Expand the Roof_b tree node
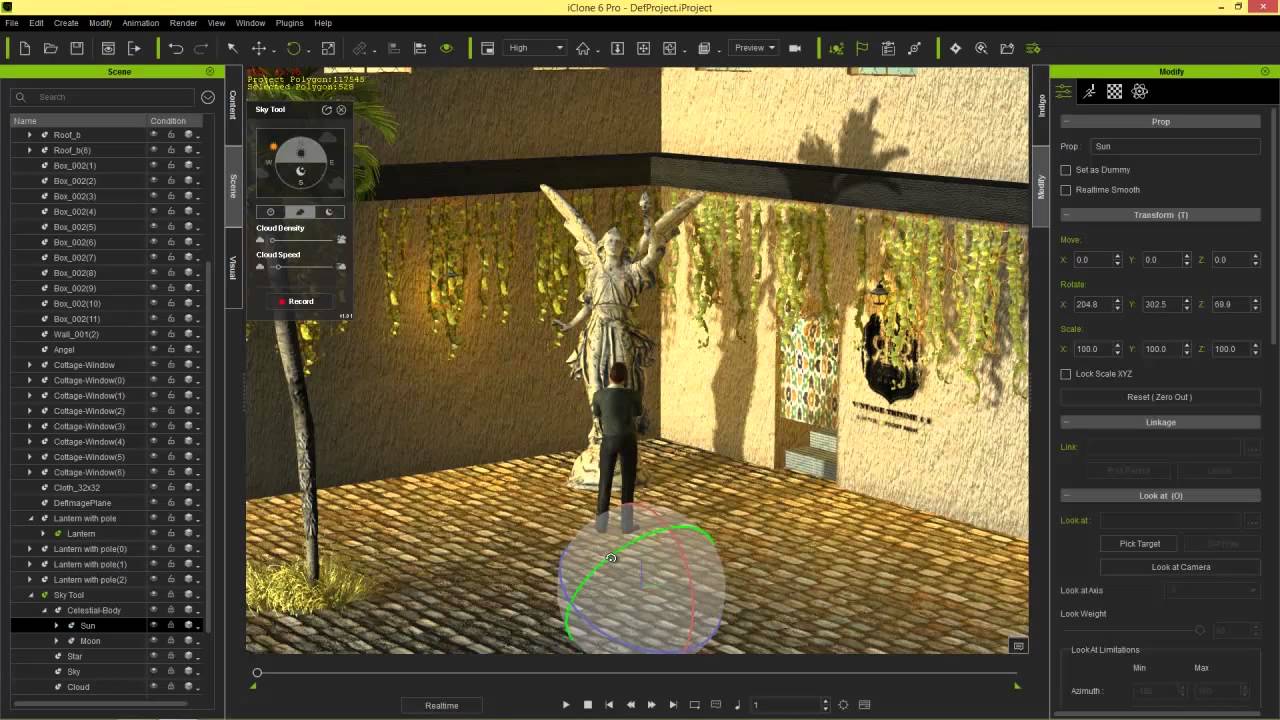This screenshot has width=1280, height=720. point(29,134)
